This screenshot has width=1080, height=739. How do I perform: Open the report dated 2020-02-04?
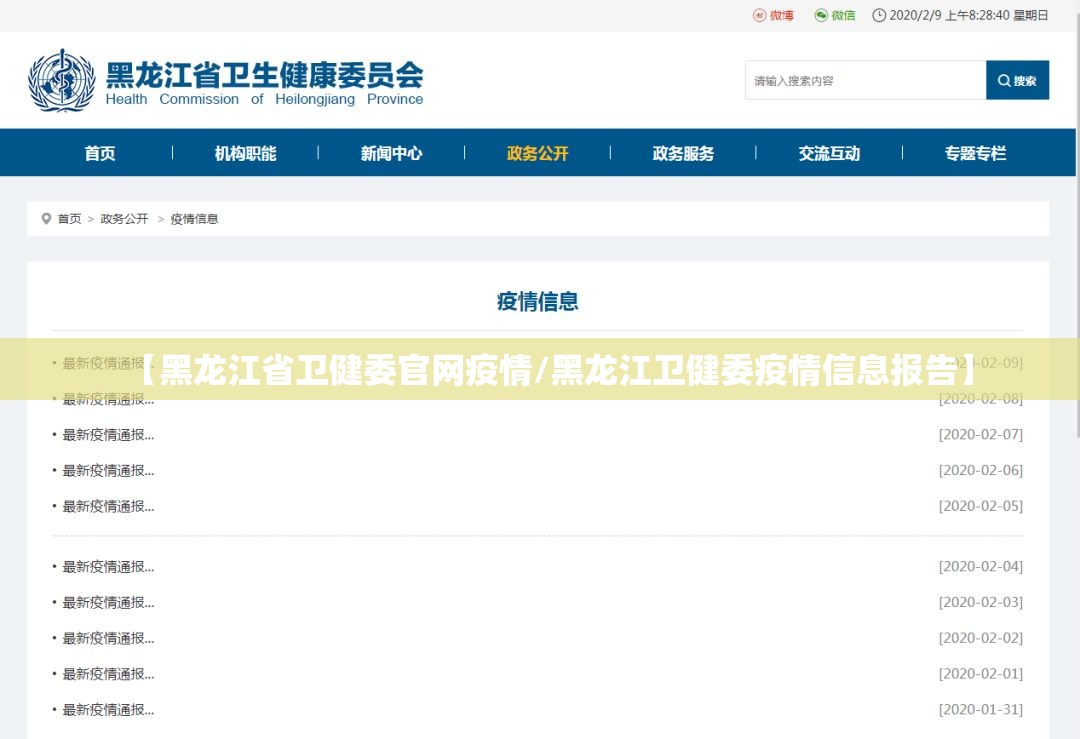point(108,567)
